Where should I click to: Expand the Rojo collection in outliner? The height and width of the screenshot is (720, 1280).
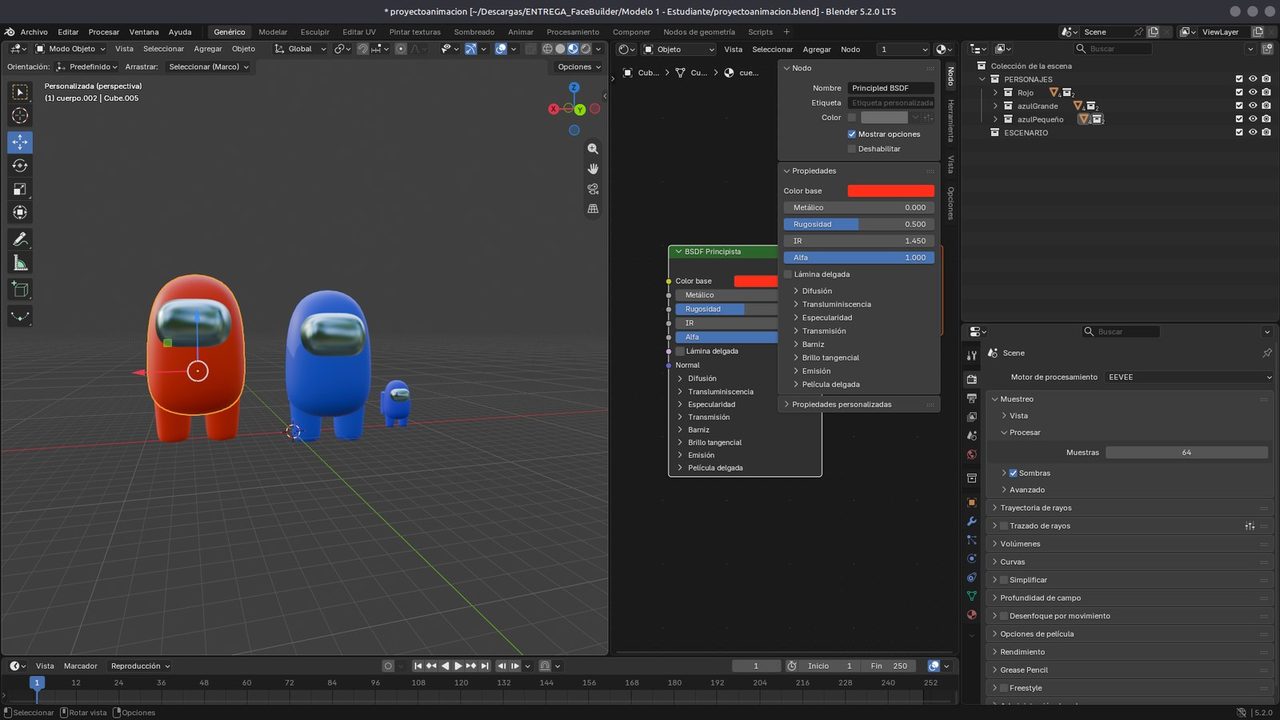[996, 93]
